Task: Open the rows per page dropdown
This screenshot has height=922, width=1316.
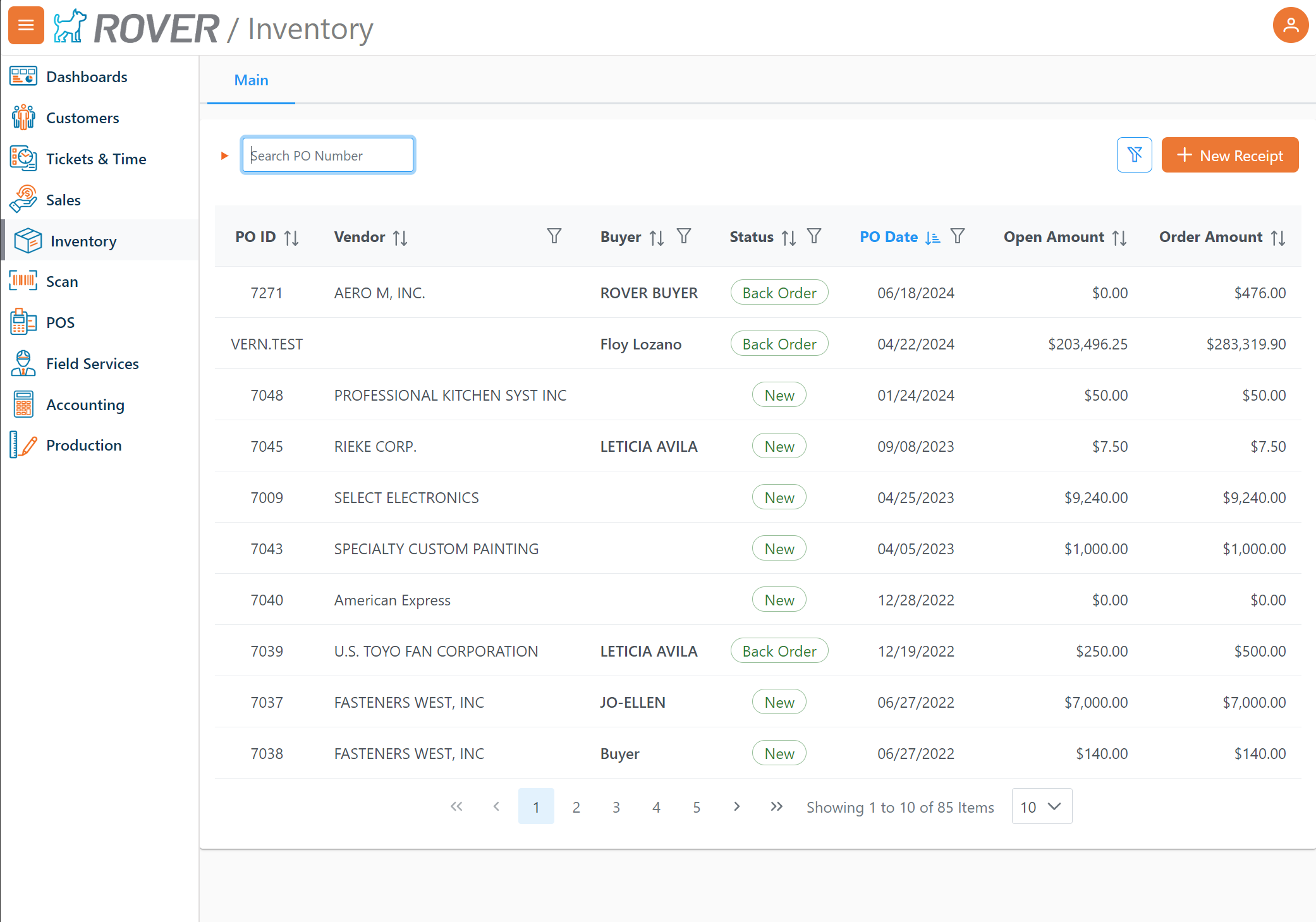Action: pos(1041,806)
